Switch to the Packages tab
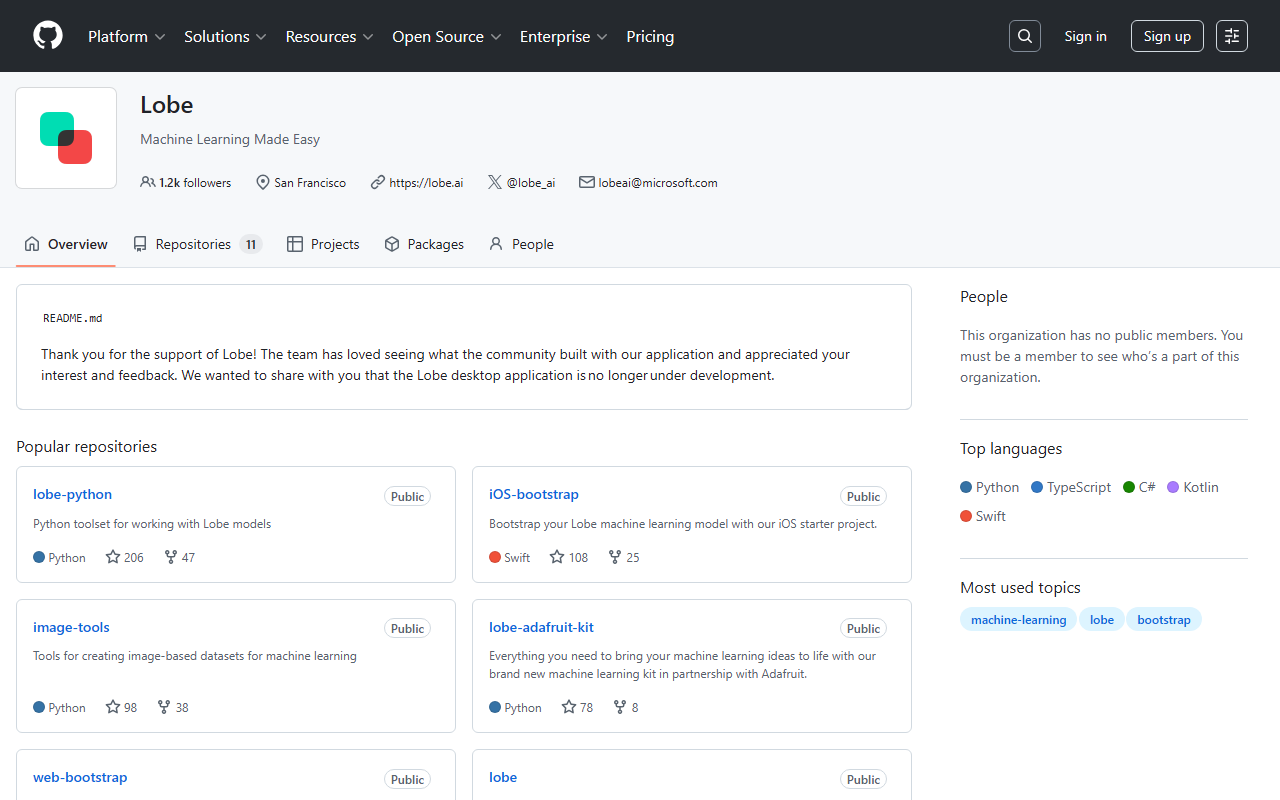 [424, 244]
